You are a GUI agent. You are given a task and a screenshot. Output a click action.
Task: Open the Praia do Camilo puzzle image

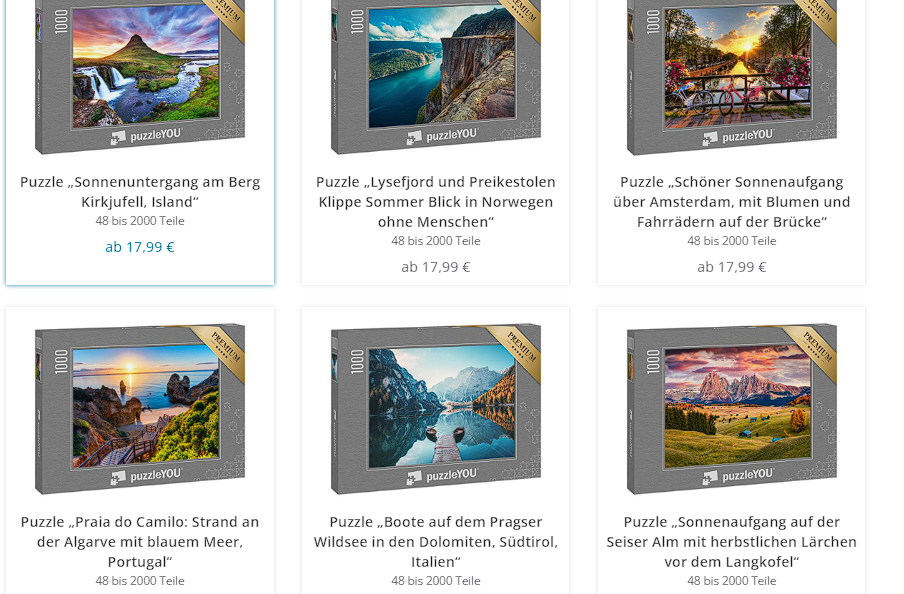pyautogui.click(x=140, y=409)
